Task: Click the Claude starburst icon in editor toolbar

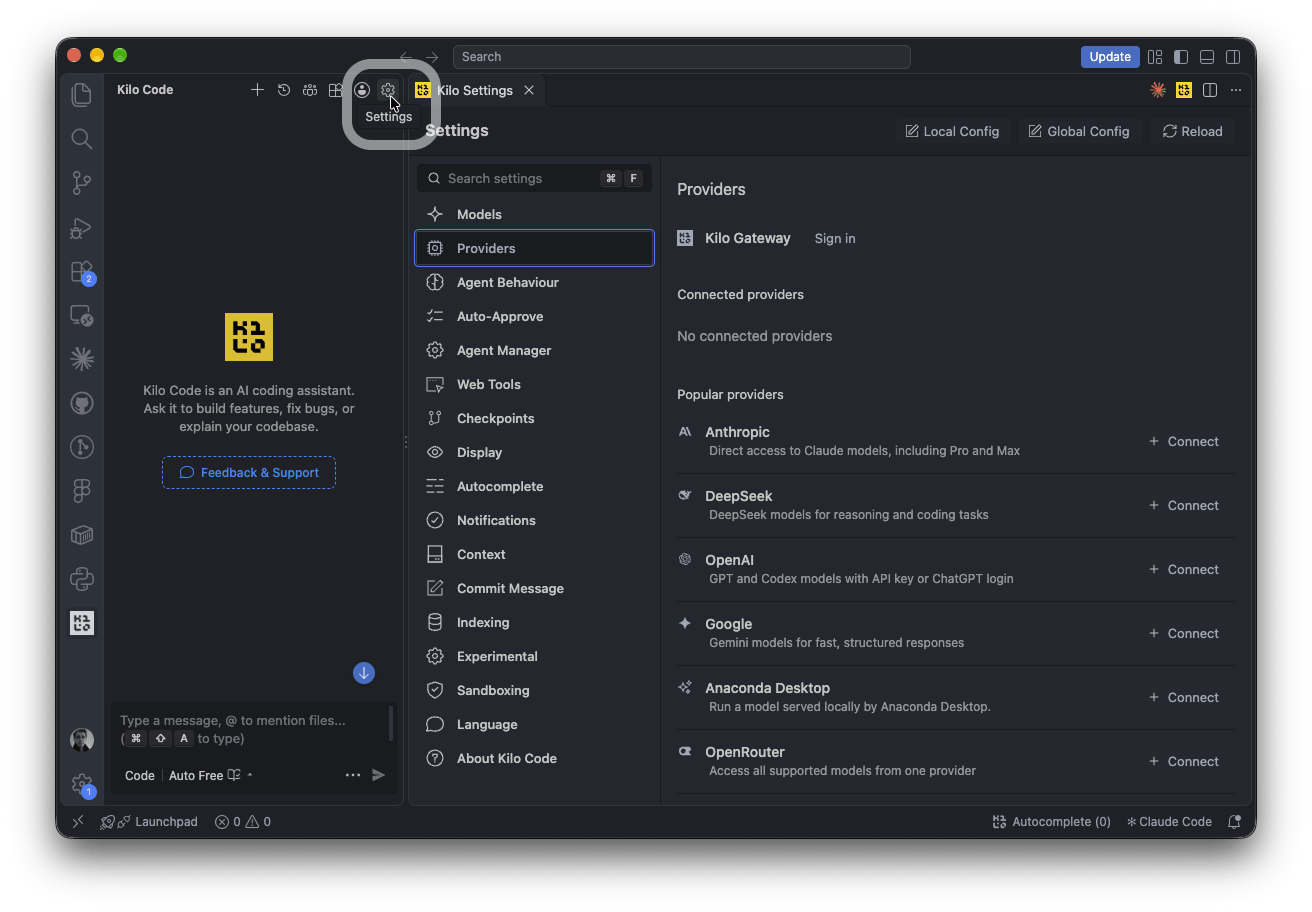Action: [1158, 90]
